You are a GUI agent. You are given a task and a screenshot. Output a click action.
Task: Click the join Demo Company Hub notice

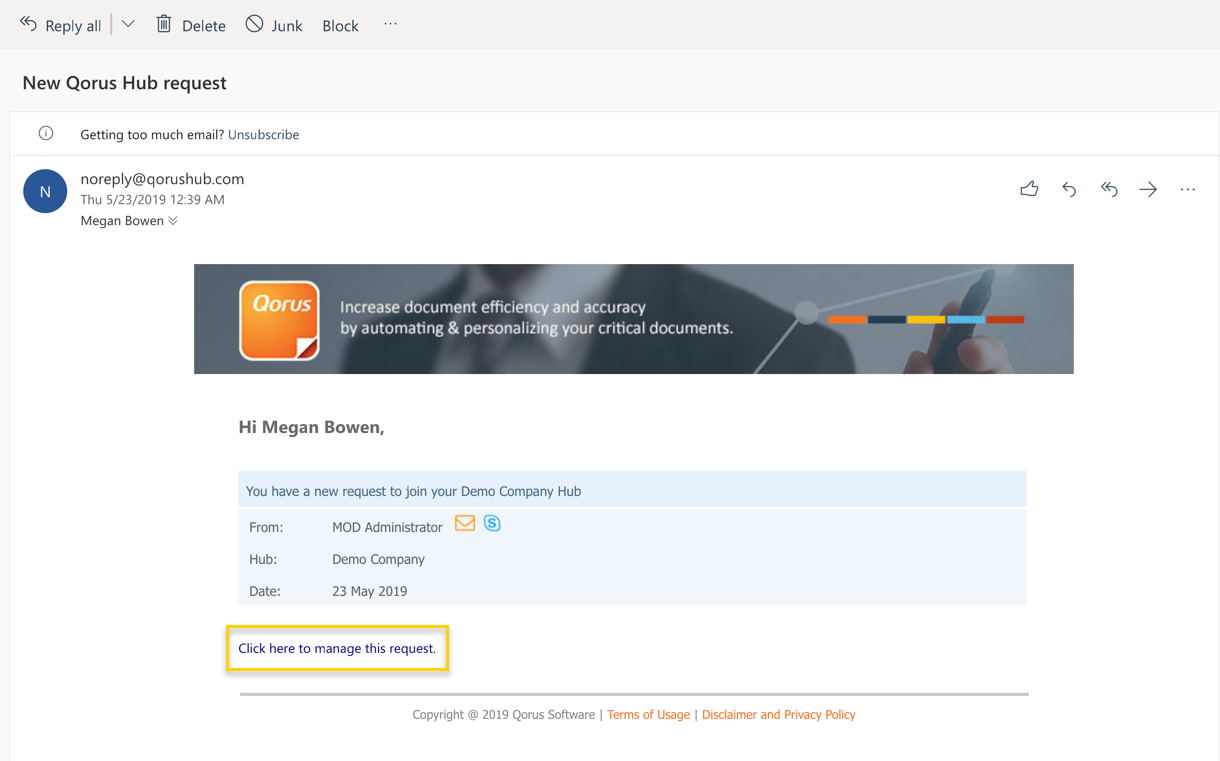pos(413,491)
